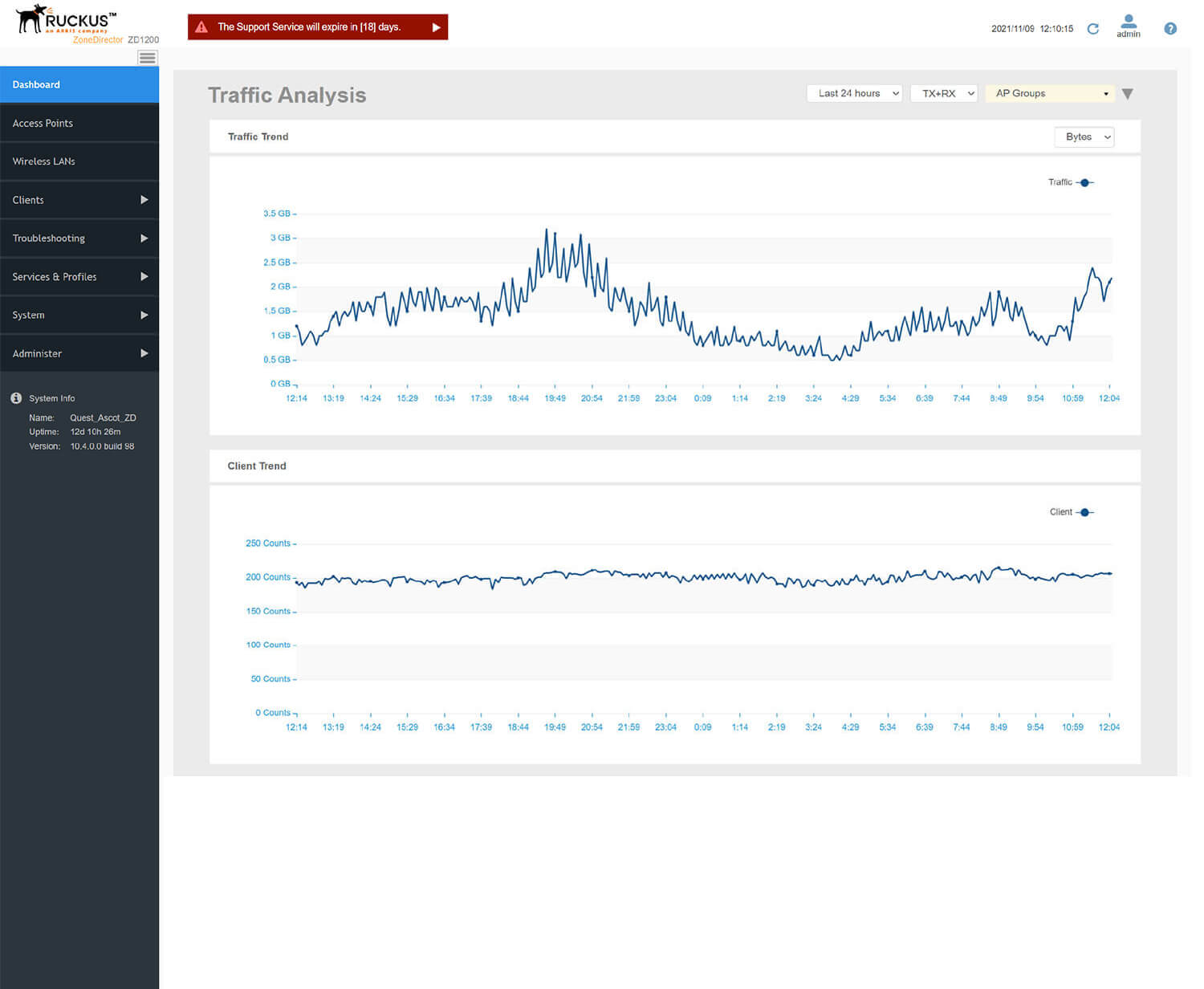This screenshot has width=1204, height=989.
Task: Open the Last 24 hours time range dropdown
Action: [x=854, y=94]
